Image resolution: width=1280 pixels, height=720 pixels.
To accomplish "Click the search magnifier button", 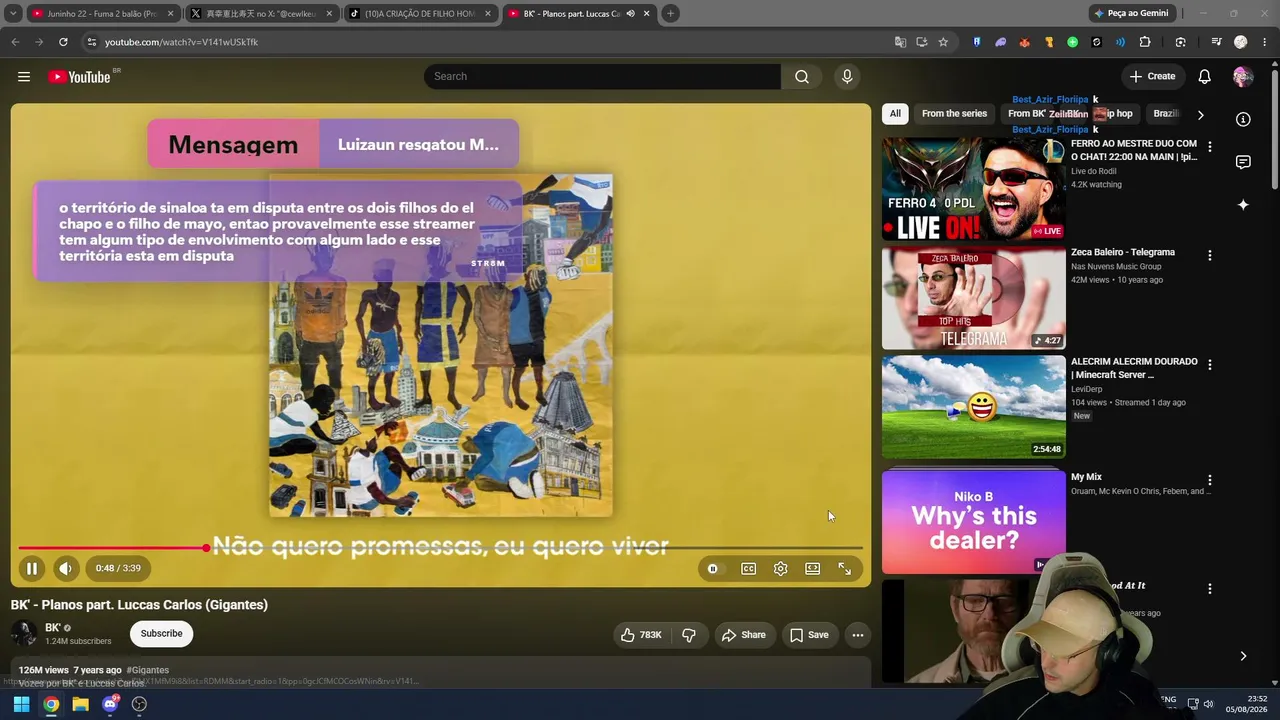I will click(802, 77).
